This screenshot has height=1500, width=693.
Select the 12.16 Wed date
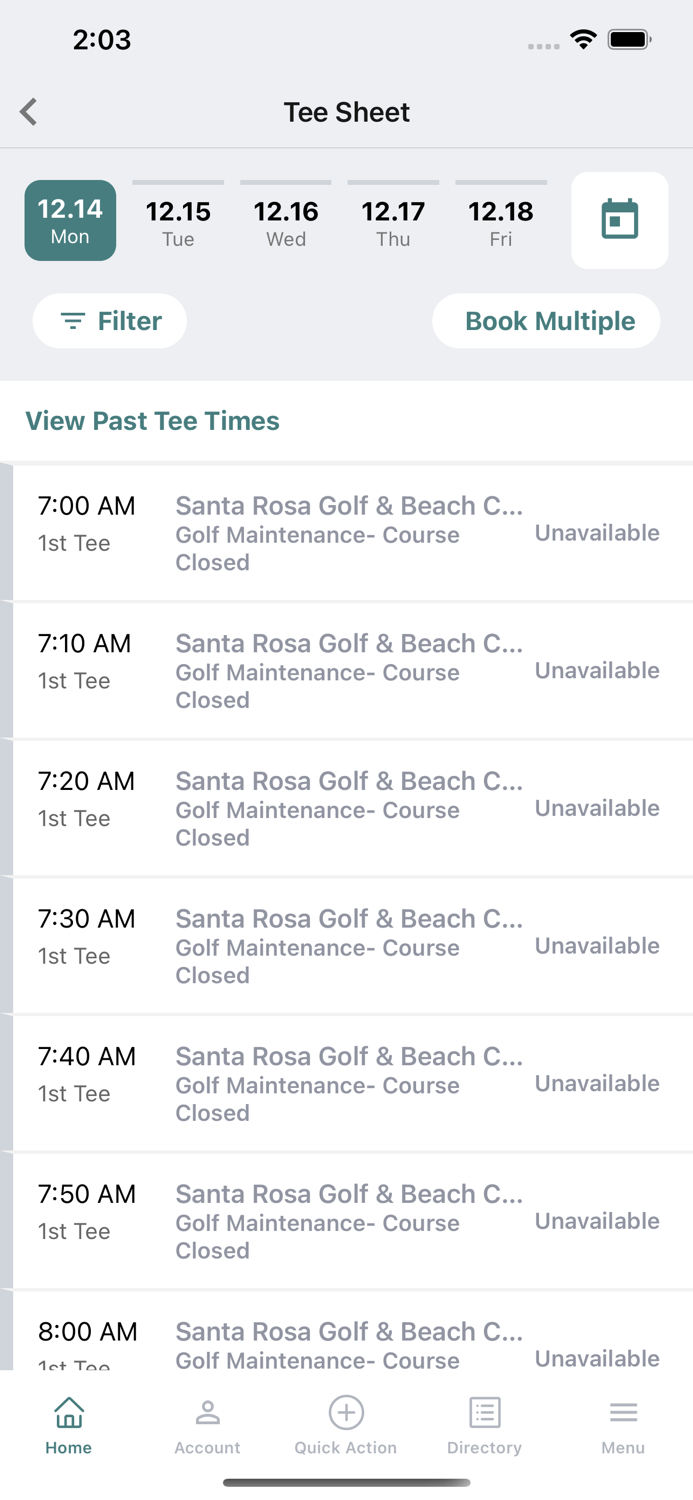(286, 220)
